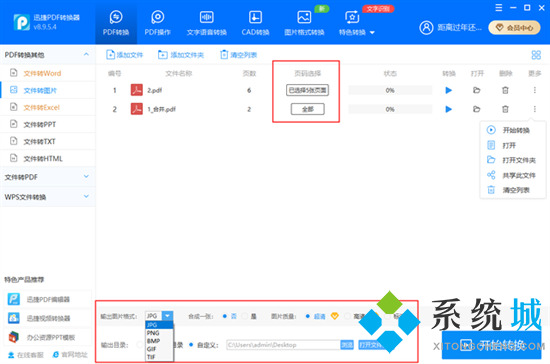
Task: Choose 共享此文件 in the context menu
Action: click(513, 175)
